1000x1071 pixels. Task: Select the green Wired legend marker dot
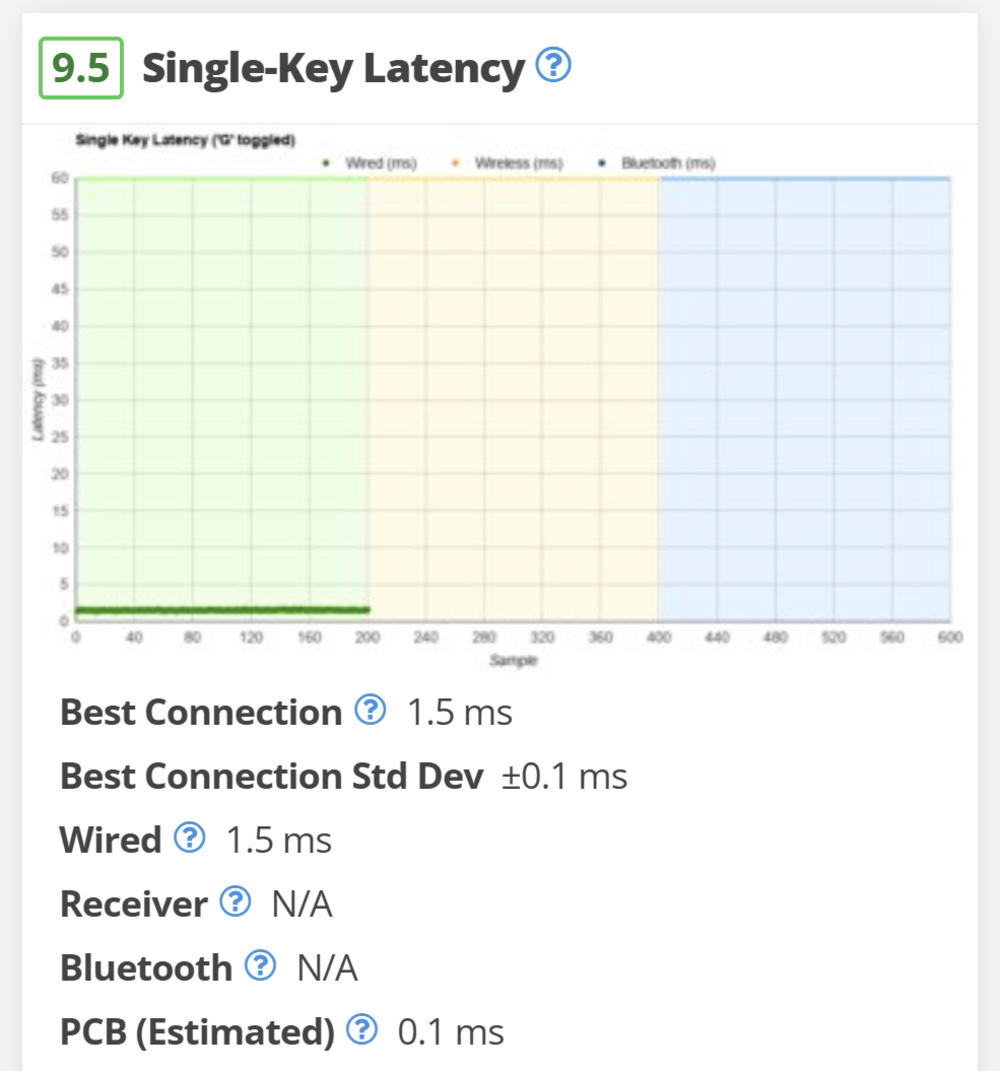(x=324, y=161)
